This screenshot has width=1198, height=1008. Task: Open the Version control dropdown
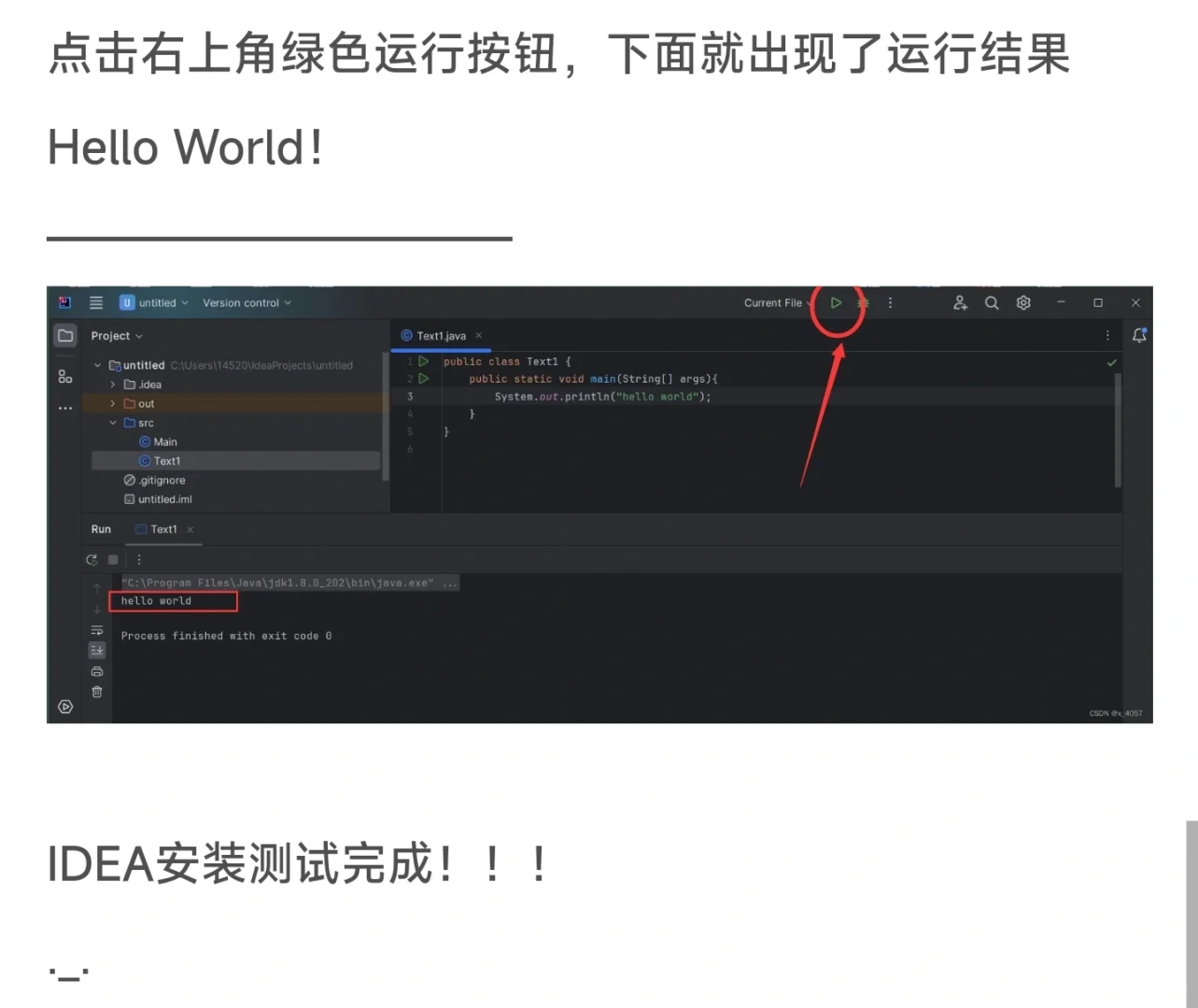(x=247, y=302)
